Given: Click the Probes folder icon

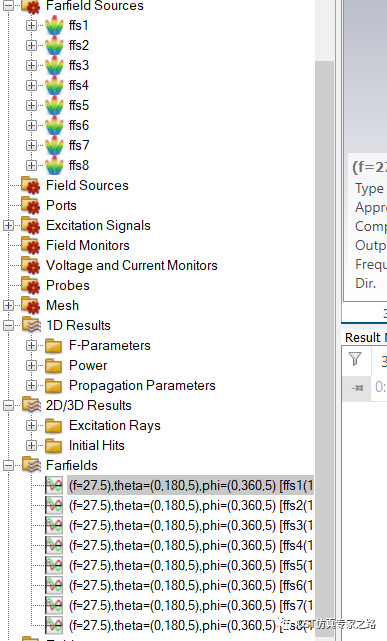Looking at the screenshot, I should (31, 286).
